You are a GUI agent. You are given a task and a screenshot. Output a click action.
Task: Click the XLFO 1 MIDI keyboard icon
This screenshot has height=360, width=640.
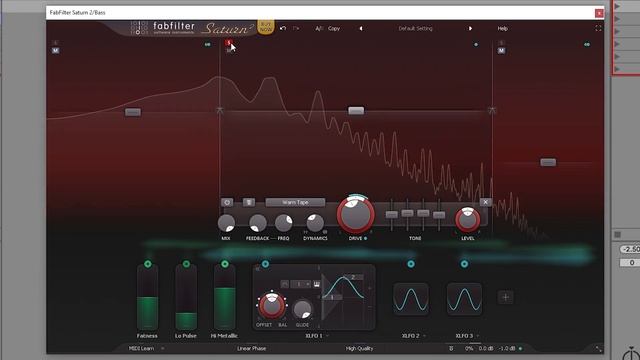(317, 284)
